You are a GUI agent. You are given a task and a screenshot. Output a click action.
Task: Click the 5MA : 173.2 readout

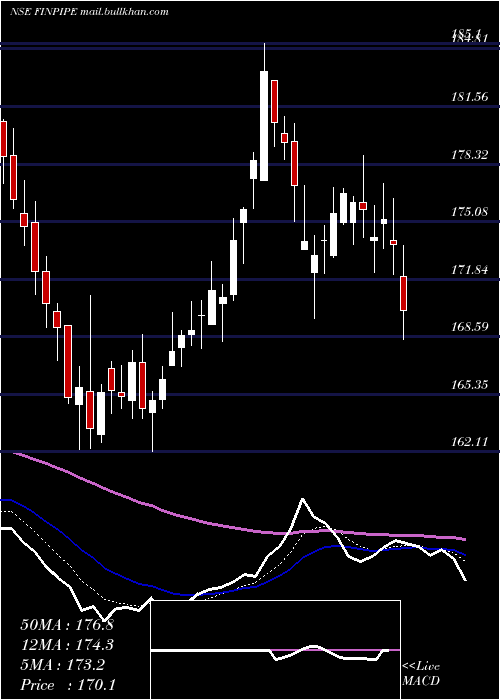click(62, 665)
